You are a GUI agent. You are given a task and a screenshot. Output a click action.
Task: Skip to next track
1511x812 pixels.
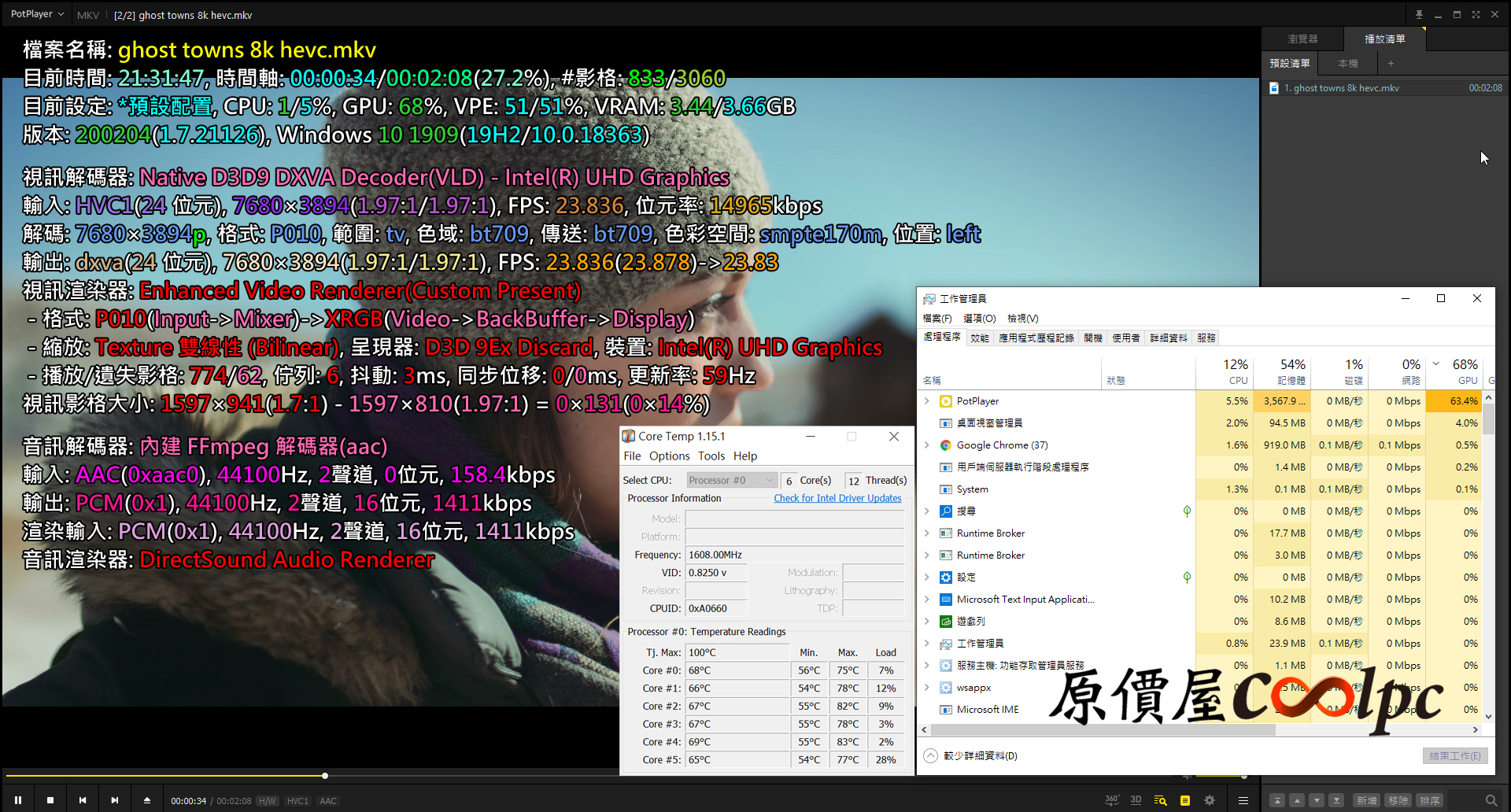pyautogui.click(x=115, y=800)
